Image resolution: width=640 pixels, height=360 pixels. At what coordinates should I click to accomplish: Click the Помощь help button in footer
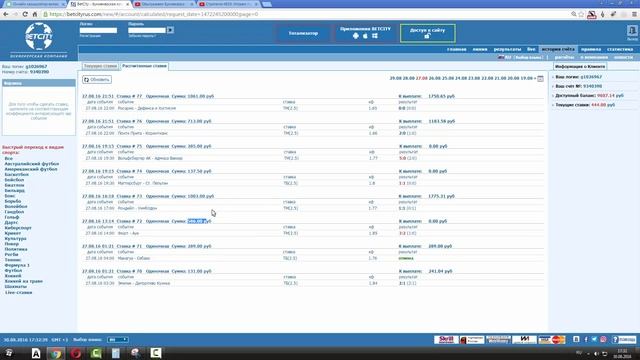624,340
